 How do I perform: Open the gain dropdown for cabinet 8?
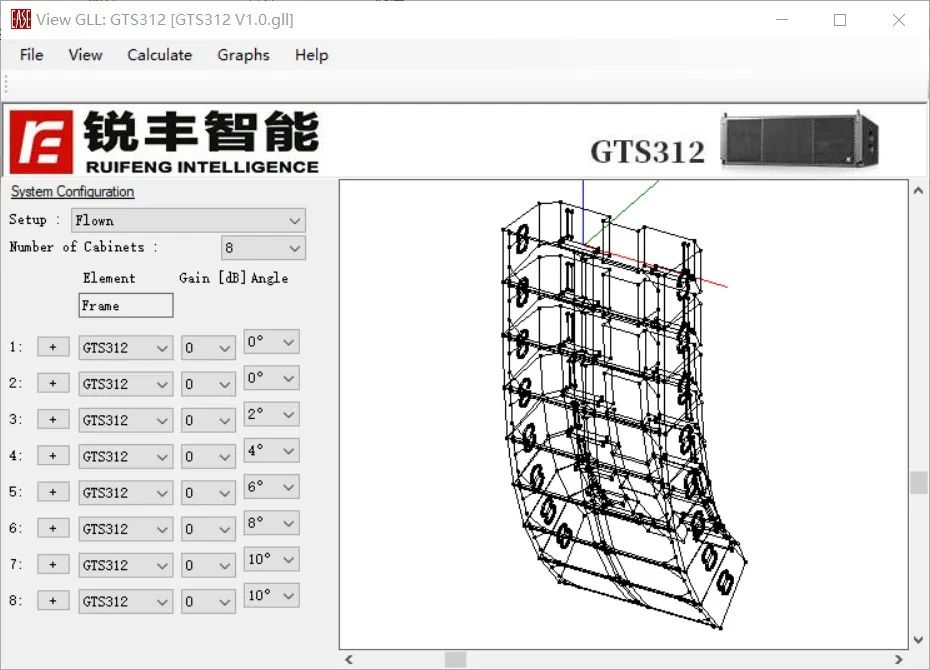coord(208,601)
